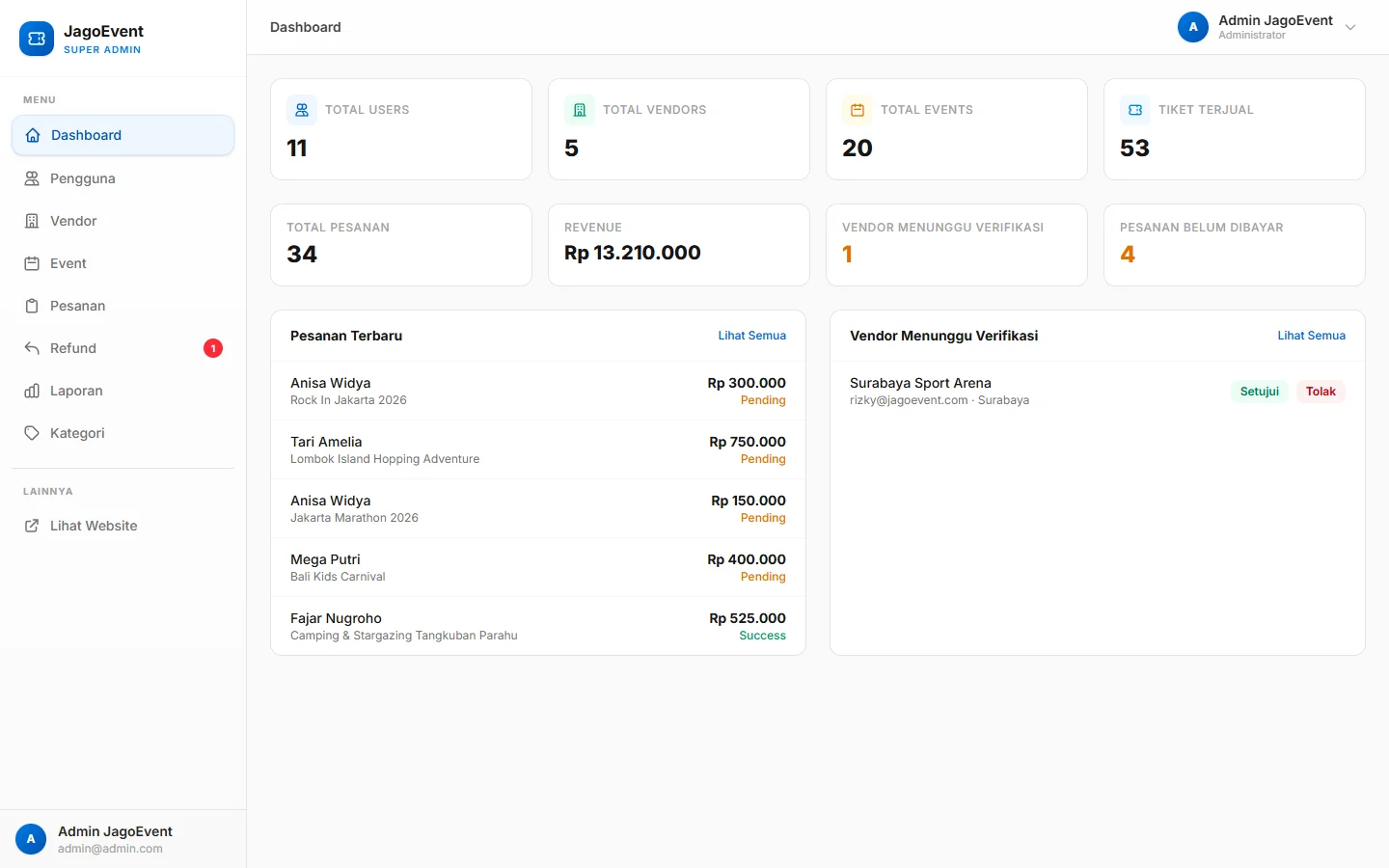1389x868 pixels.
Task: Click the Vendor building icon in sidebar
Action: point(32,221)
